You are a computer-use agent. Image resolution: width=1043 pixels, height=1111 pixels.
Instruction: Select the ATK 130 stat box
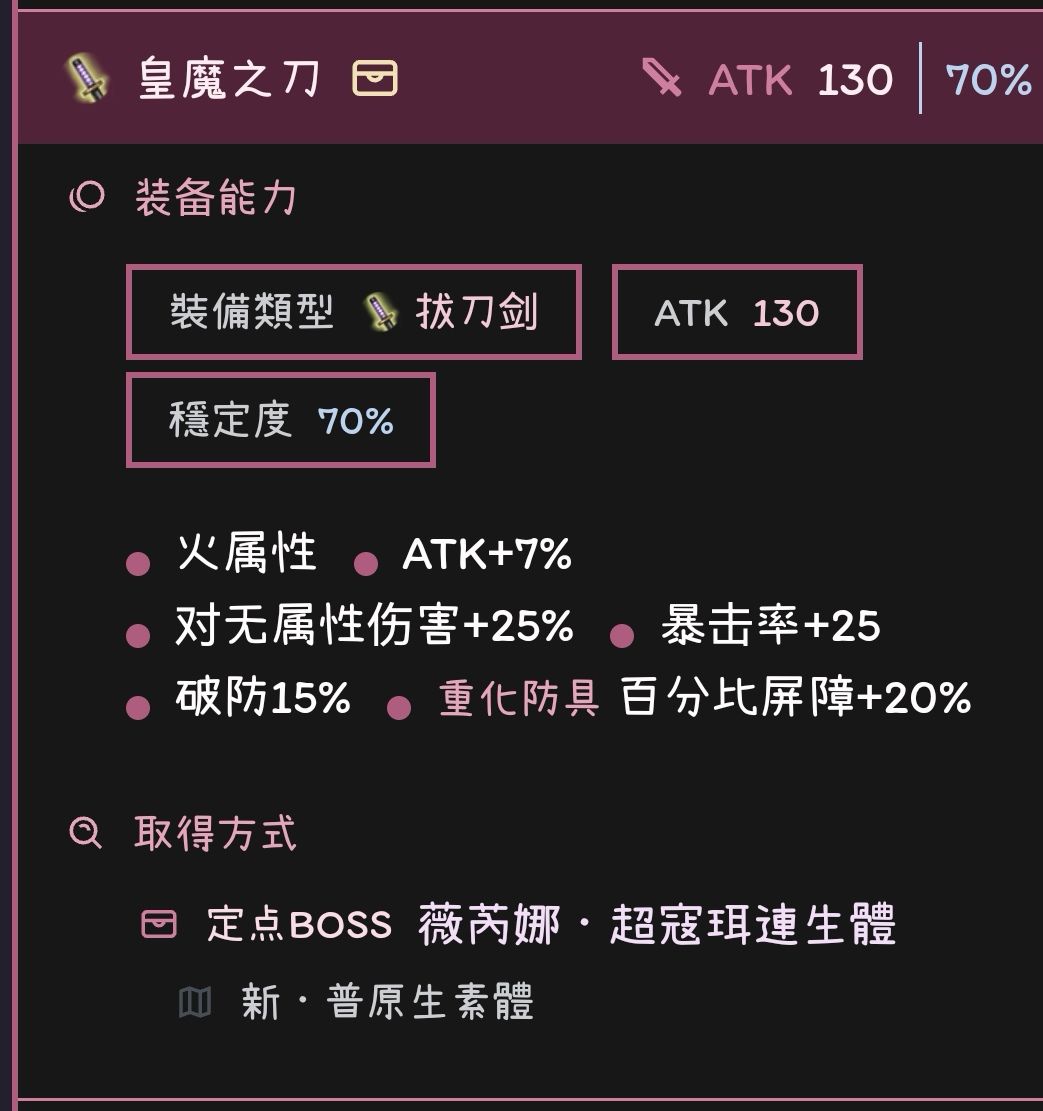click(737, 313)
